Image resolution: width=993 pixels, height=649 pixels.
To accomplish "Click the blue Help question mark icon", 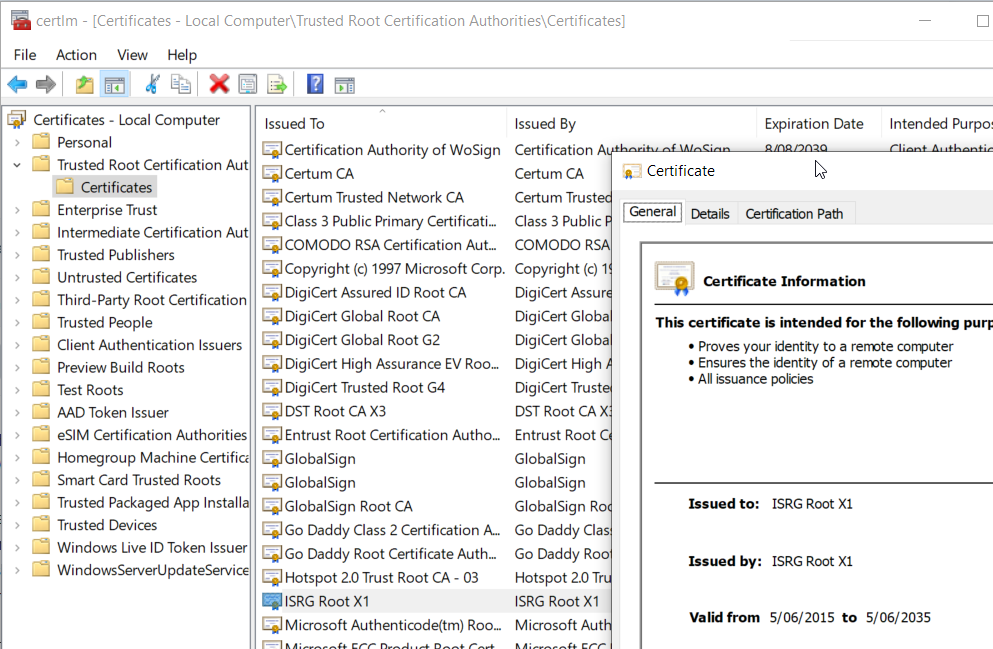I will pos(315,84).
